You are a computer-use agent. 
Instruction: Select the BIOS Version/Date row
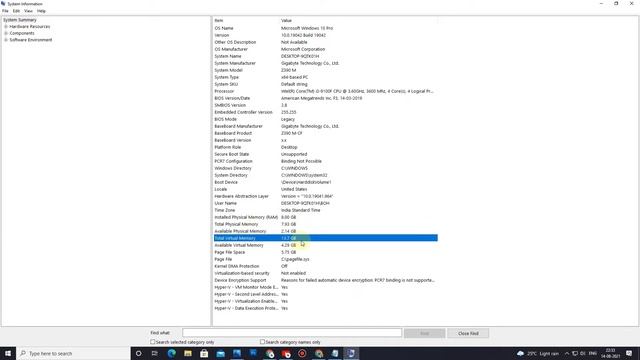tap(325, 98)
